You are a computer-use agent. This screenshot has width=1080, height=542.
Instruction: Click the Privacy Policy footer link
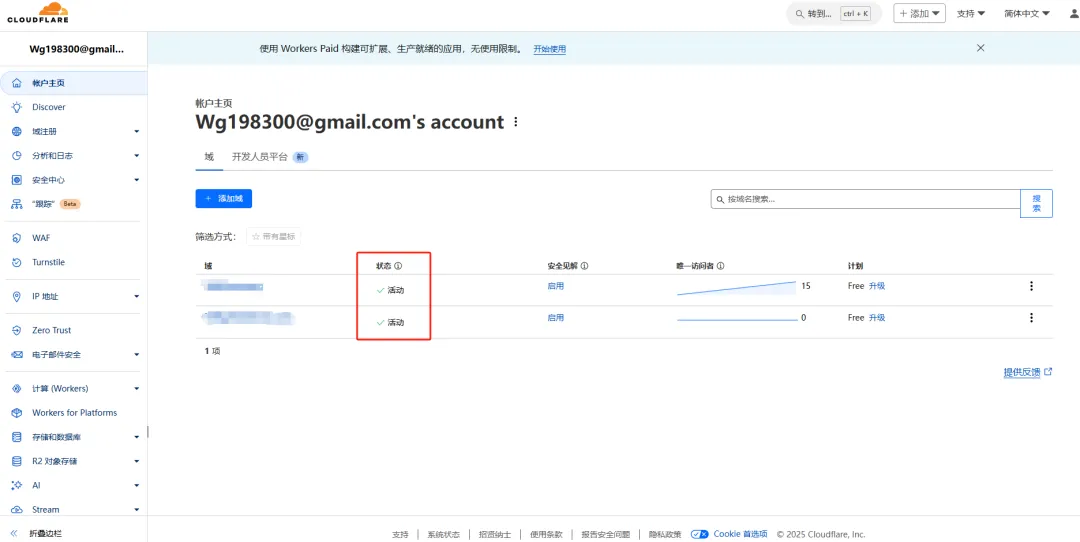tap(665, 534)
